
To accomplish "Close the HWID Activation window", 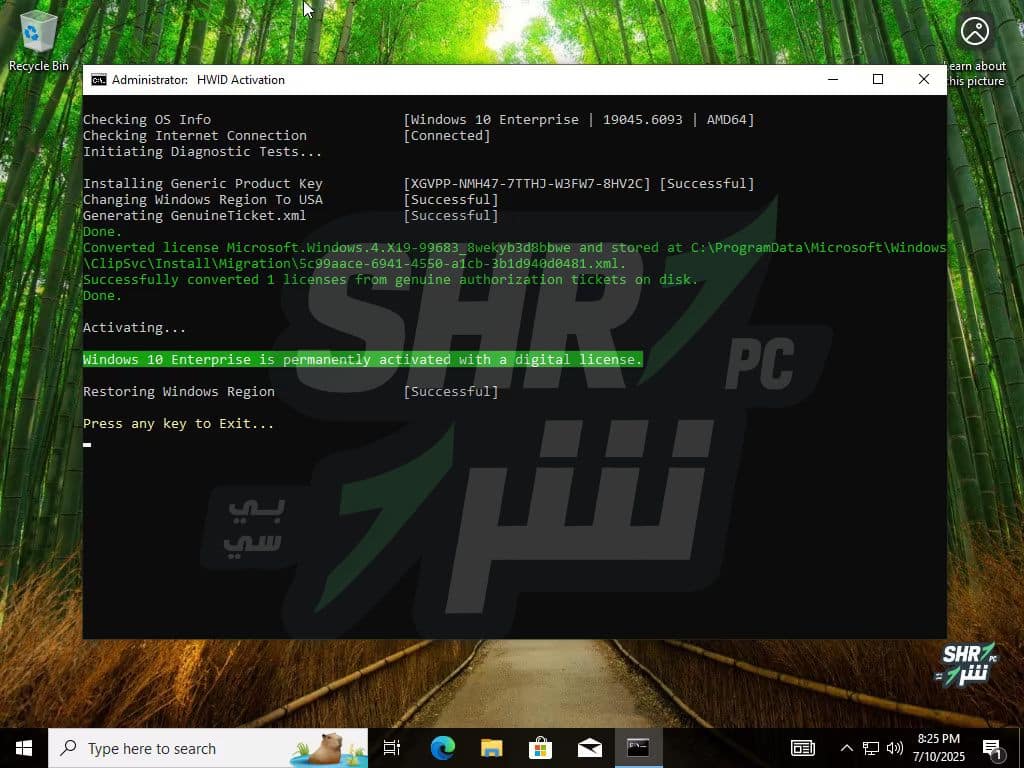I will point(923,80).
